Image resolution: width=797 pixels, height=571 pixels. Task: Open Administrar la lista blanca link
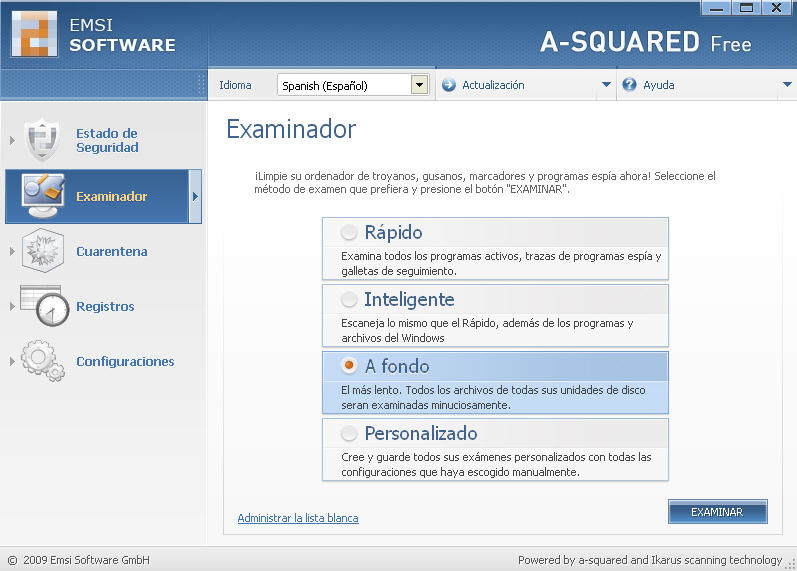[x=298, y=518]
